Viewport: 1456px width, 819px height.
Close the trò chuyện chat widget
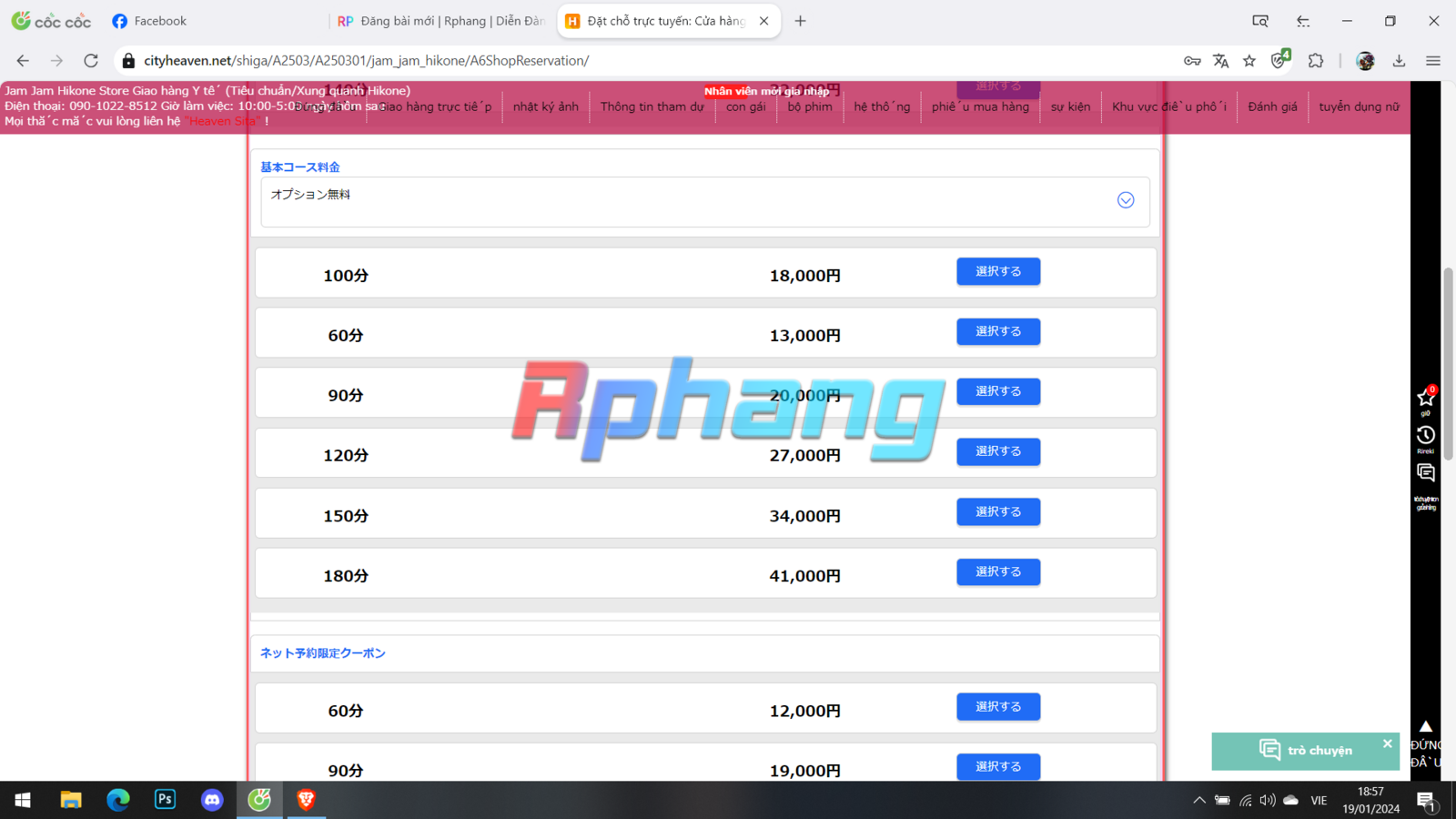click(x=1388, y=743)
